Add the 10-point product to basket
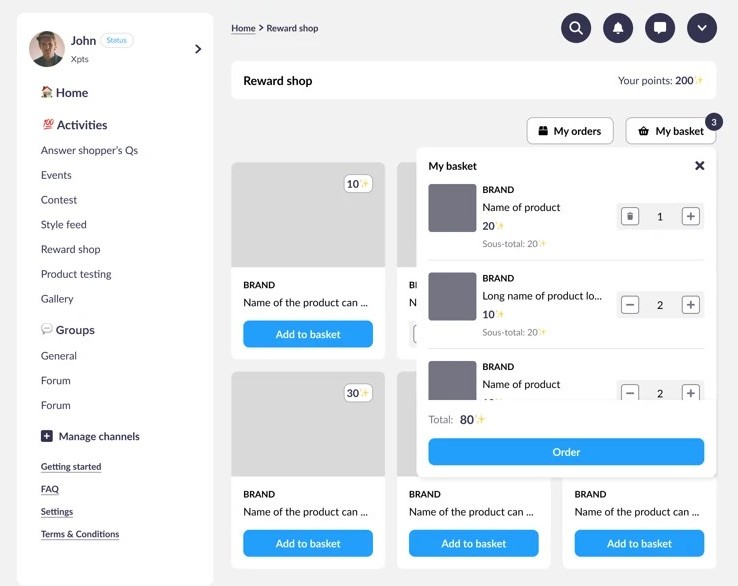The image size is (738, 586). pyautogui.click(x=308, y=334)
